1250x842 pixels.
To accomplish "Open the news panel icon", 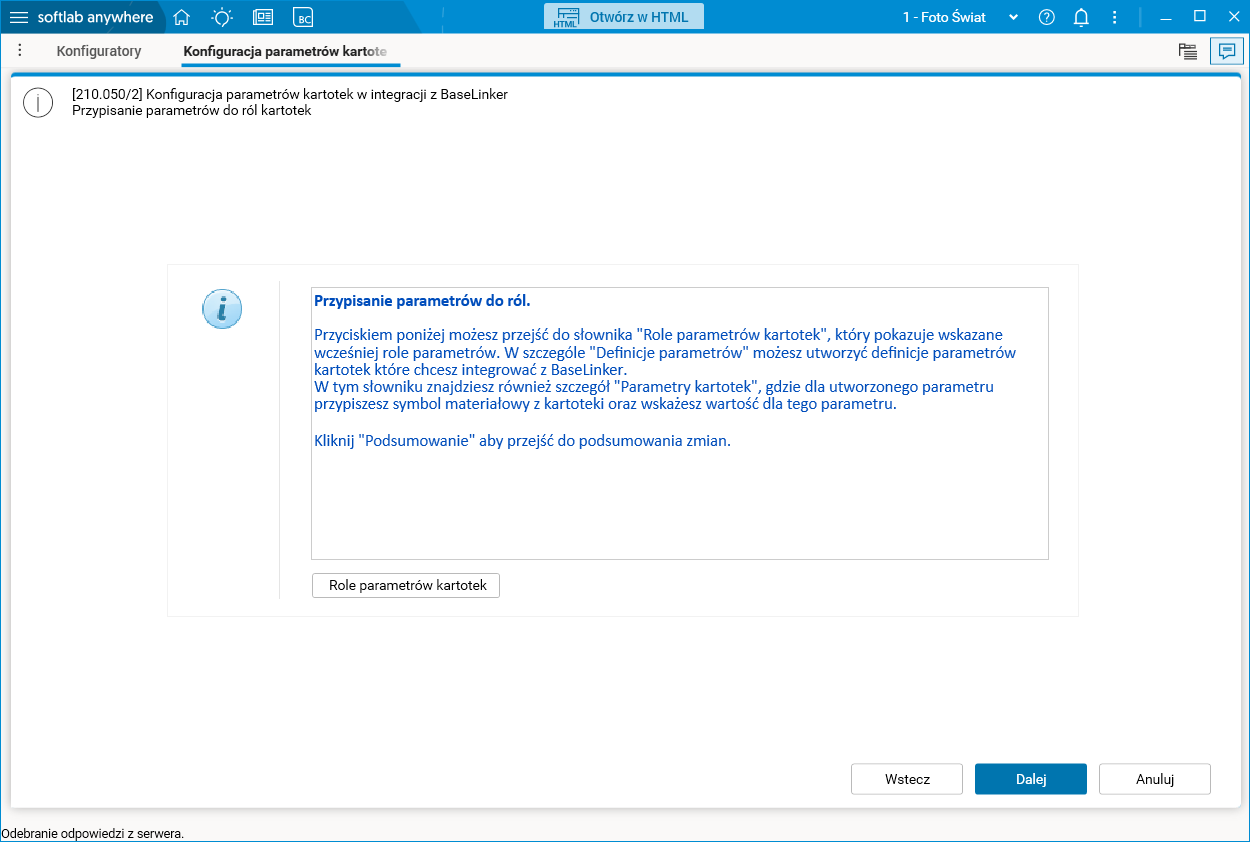I will coord(263,17).
